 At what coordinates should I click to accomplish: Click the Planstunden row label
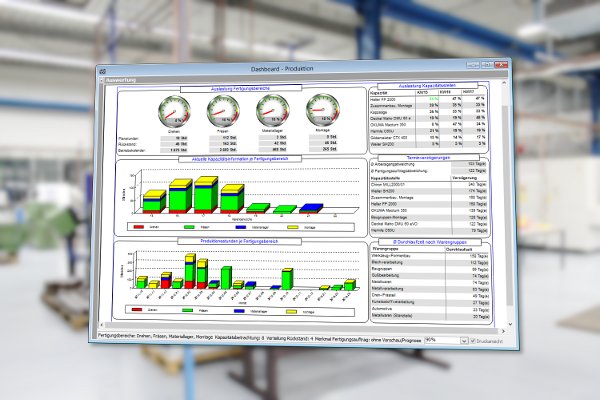tap(129, 139)
